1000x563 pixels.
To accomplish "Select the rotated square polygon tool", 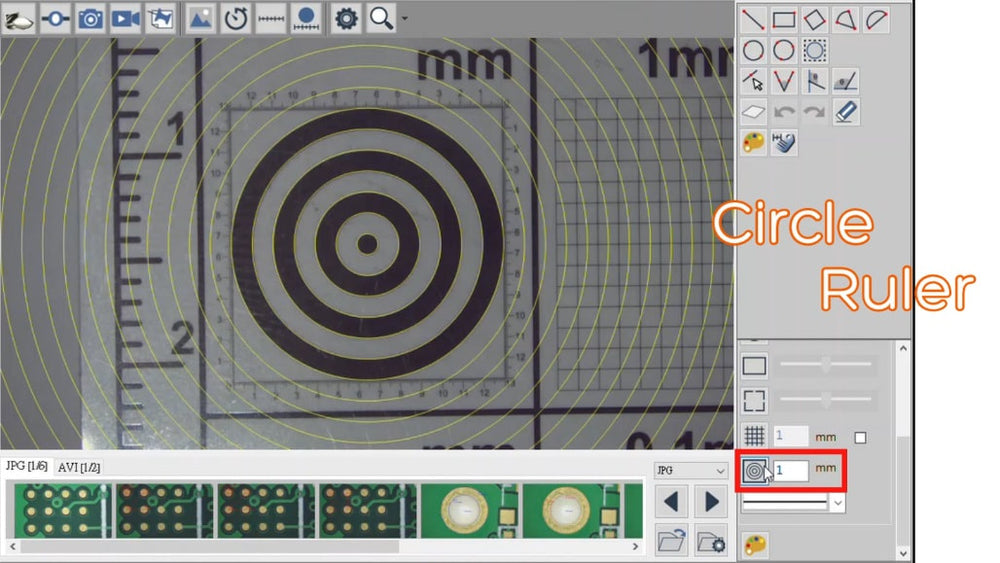I will (x=814, y=19).
